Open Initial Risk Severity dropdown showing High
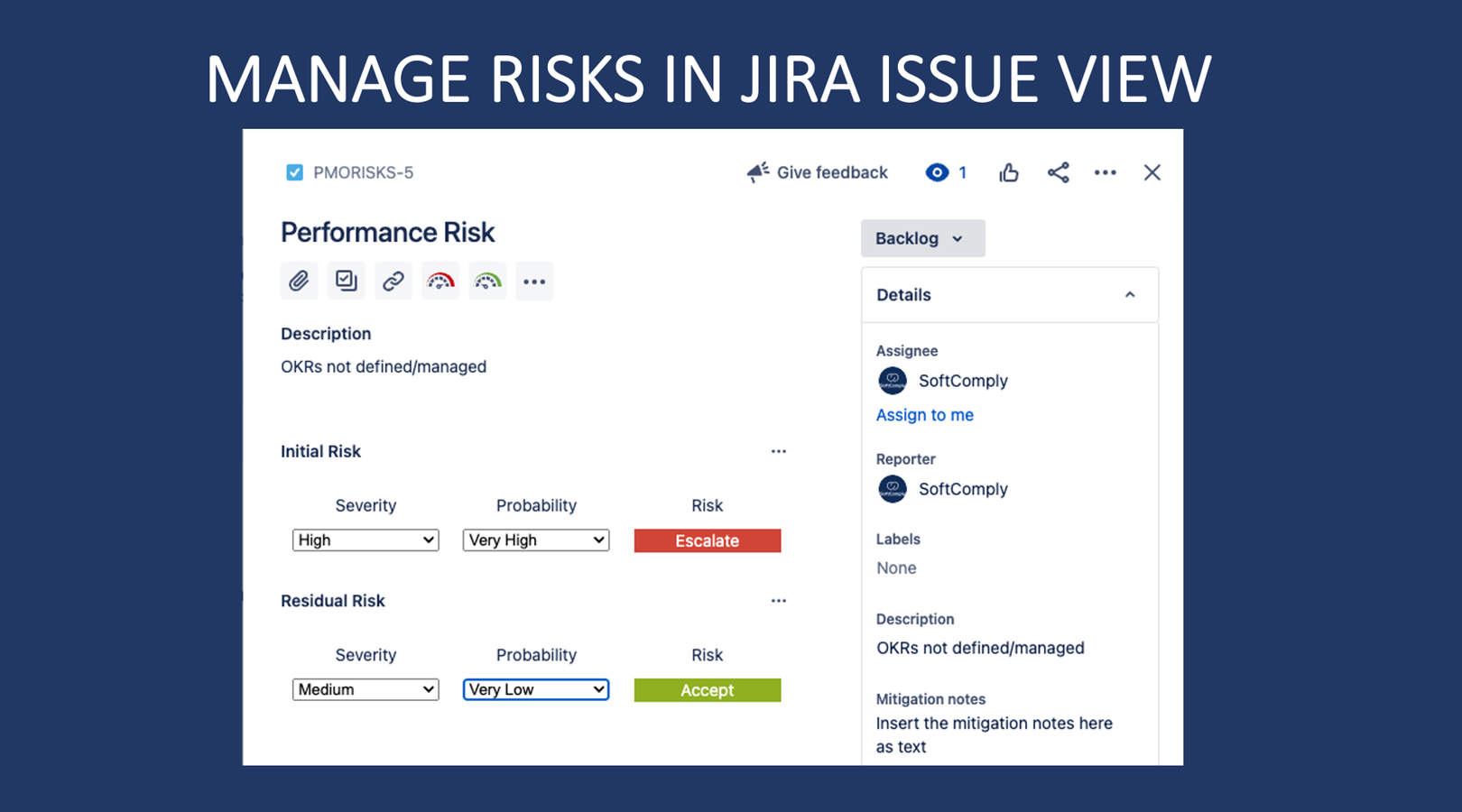The image size is (1462, 812). (x=365, y=540)
